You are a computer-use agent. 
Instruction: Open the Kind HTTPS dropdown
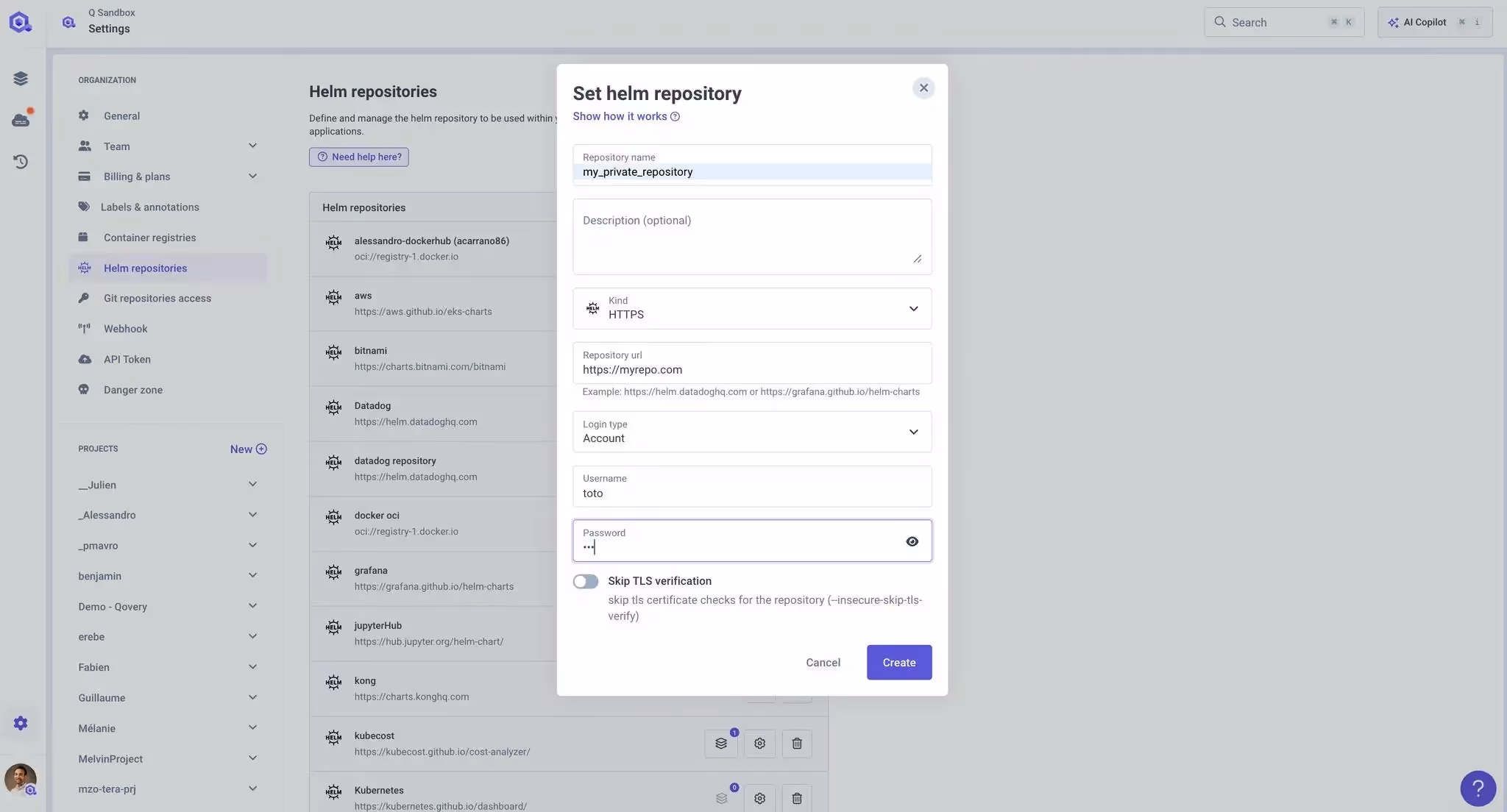[x=752, y=308]
